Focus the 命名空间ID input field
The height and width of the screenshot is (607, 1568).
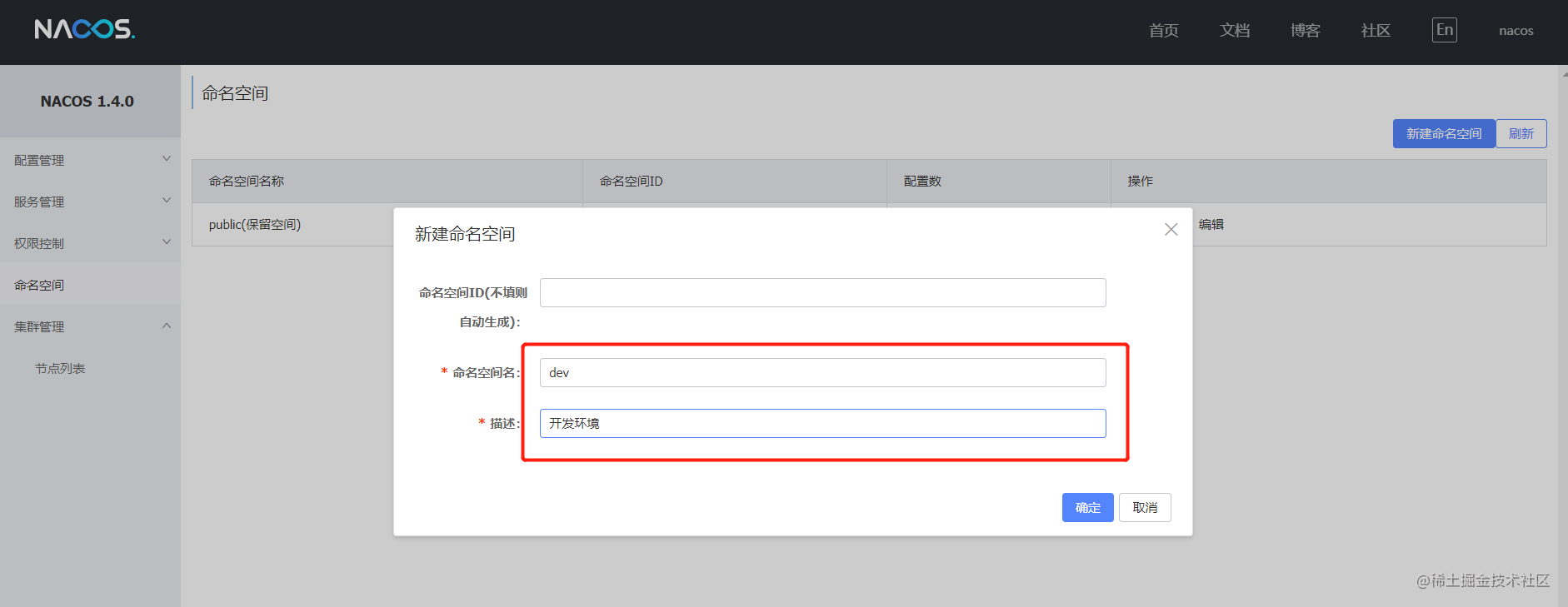click(x=822, y=292)
